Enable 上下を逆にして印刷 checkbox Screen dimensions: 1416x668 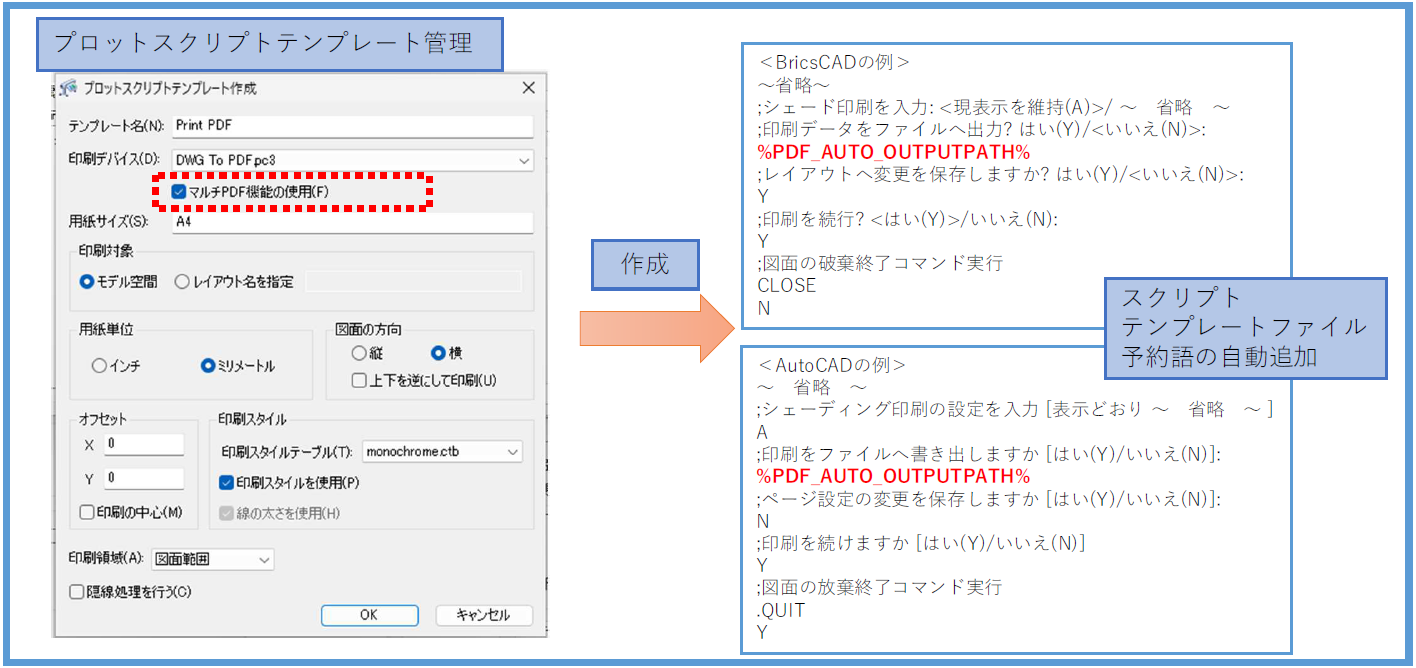[x=359, y=380]
